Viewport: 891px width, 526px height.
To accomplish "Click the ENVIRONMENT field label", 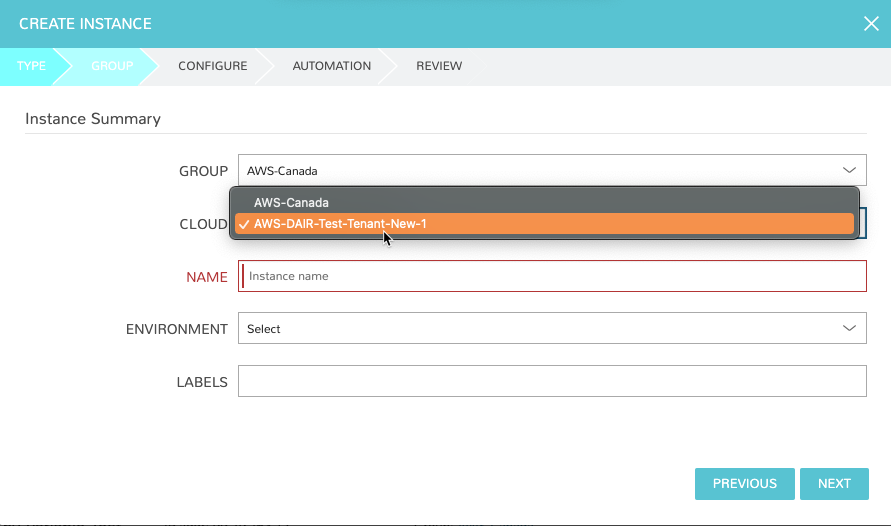I will pos(177,329).
